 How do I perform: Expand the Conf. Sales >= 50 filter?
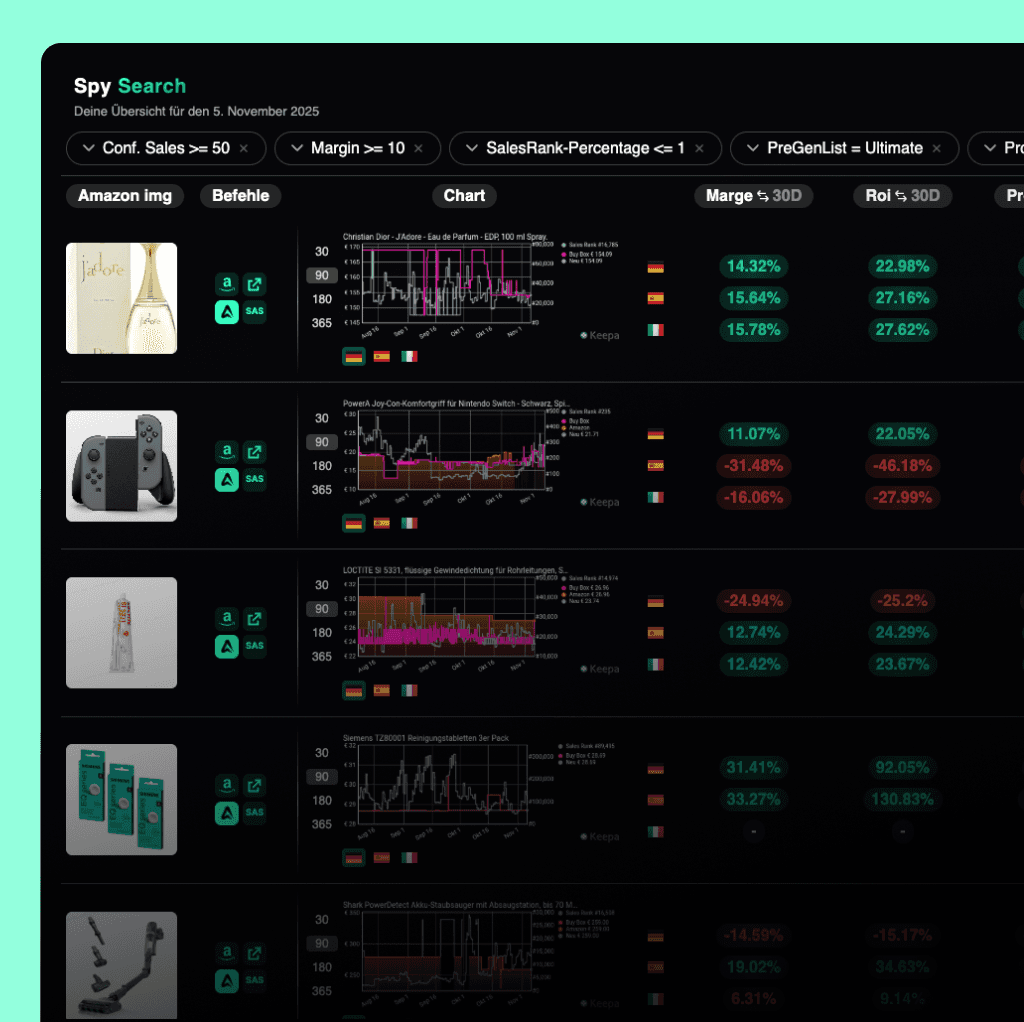[88, 148]
